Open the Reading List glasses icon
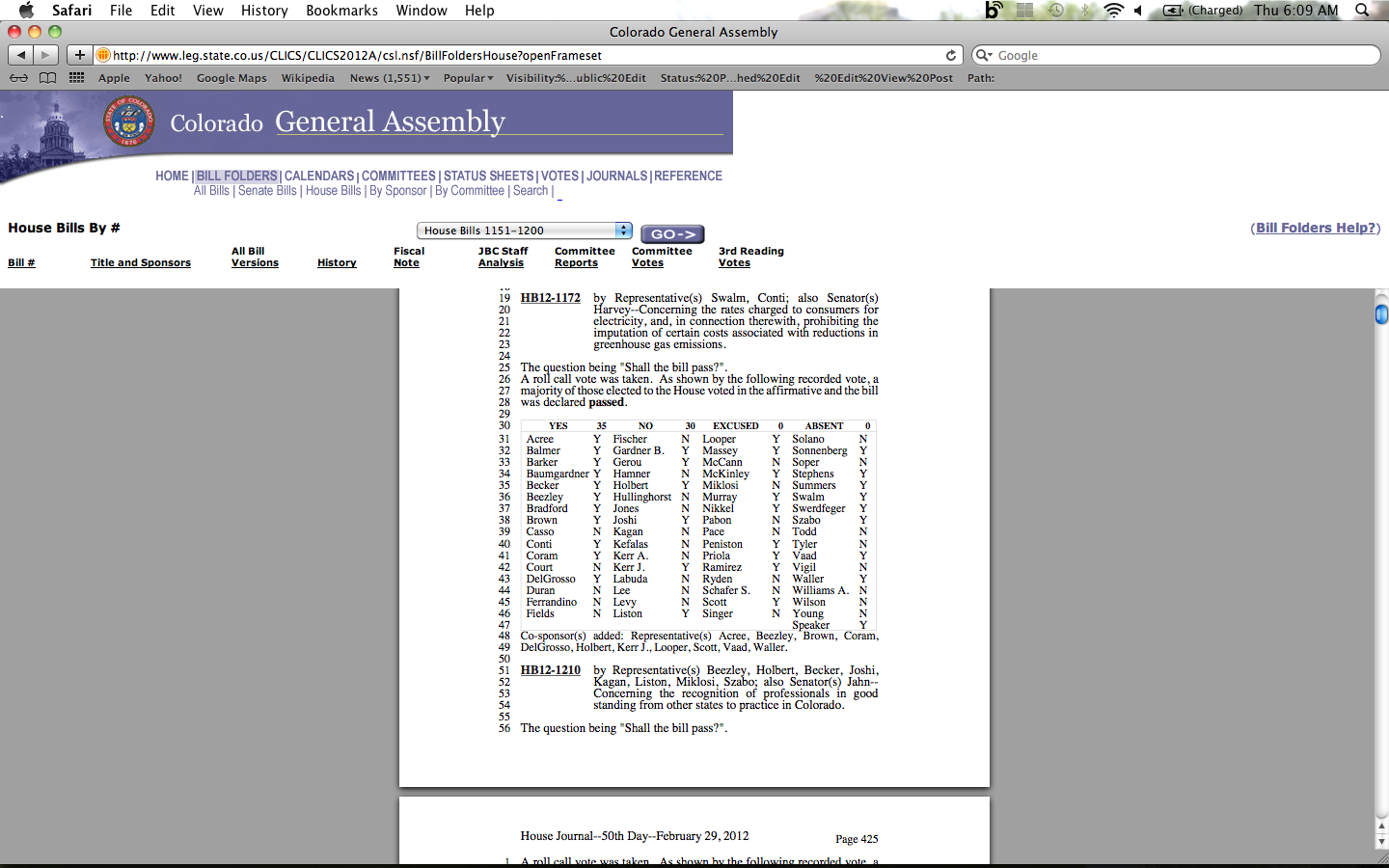This screenshot has height=868, width=1389. (18, 78)
